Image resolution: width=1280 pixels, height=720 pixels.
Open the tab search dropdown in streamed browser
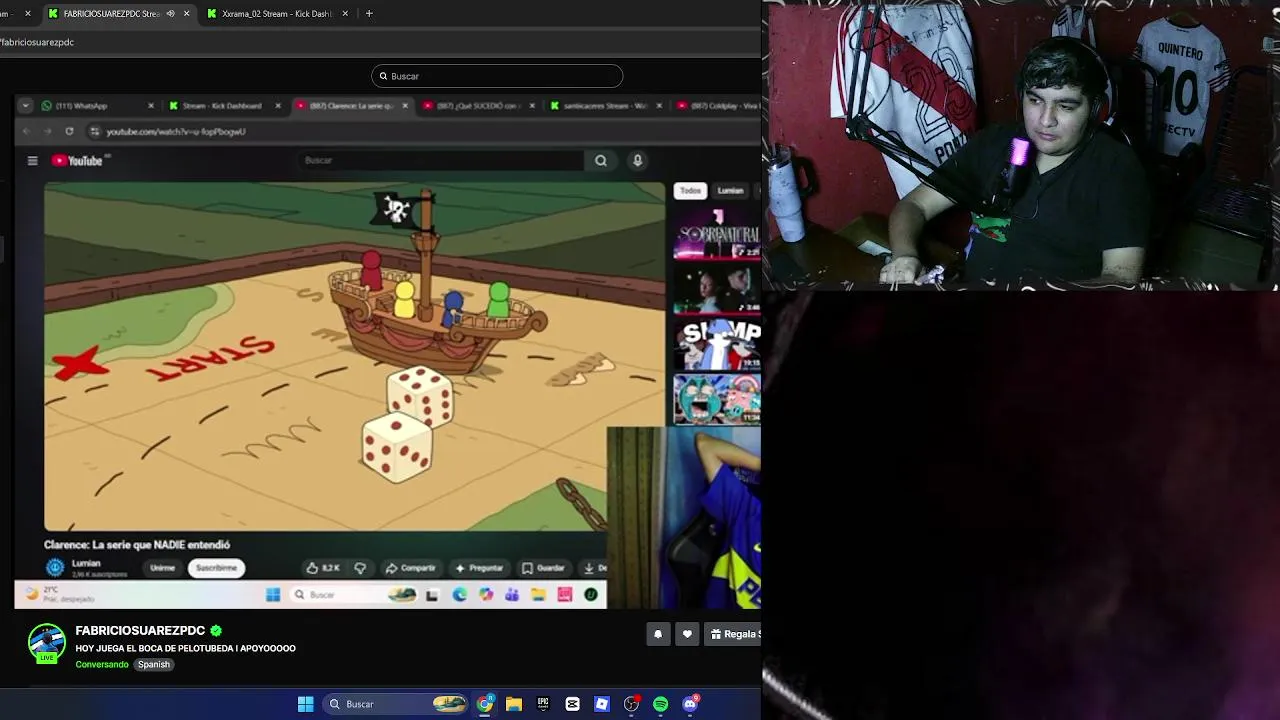26,106
